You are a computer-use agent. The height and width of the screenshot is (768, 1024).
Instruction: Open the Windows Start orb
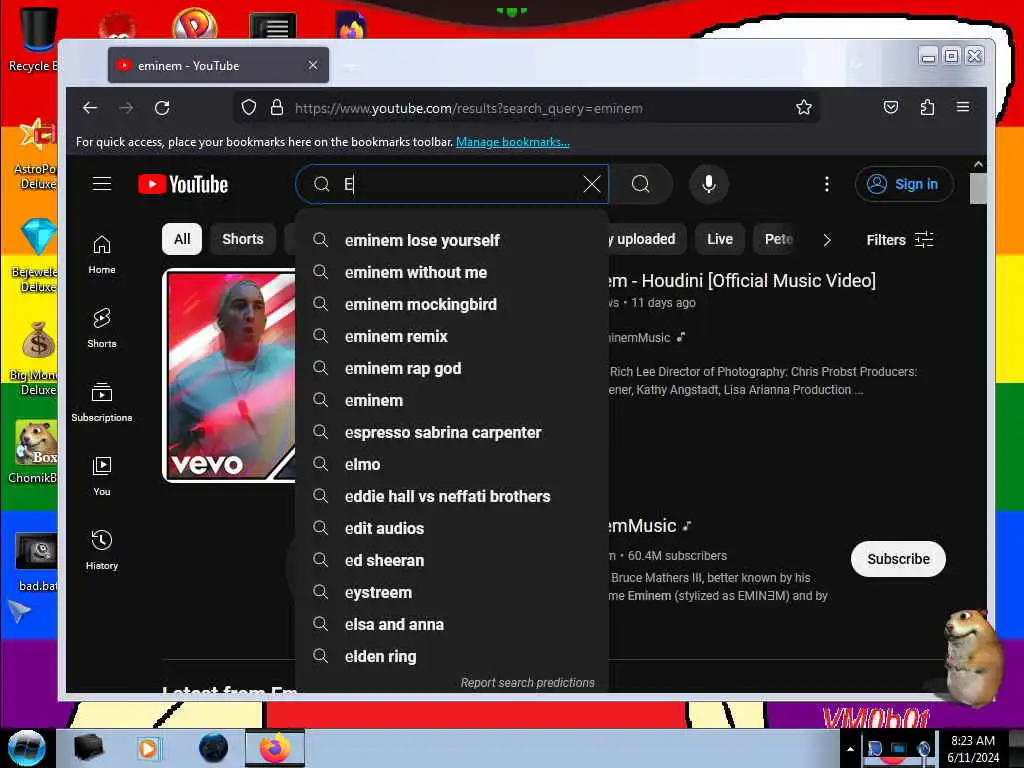(x=27, y=748)
